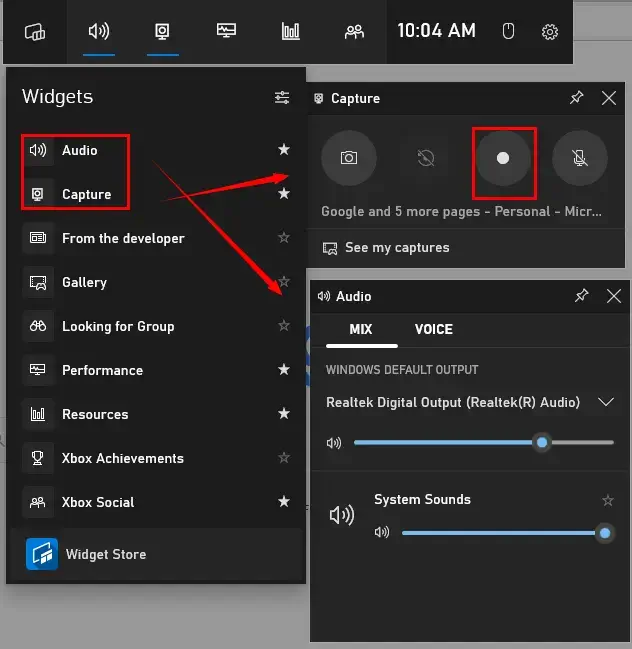Unfavorite the Performance widget star
The height and width of the screenshot is (649, 632).
(x=284, y=369)
